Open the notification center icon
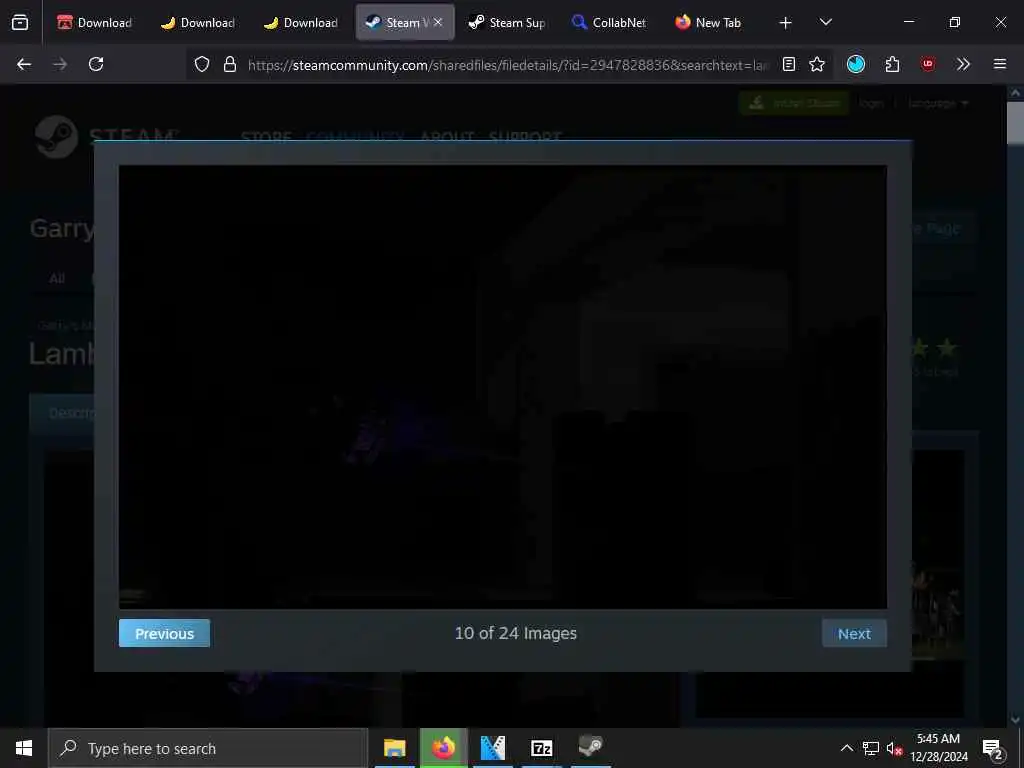The height and width of the screenshot is (768, 1024). pos(993,748)
